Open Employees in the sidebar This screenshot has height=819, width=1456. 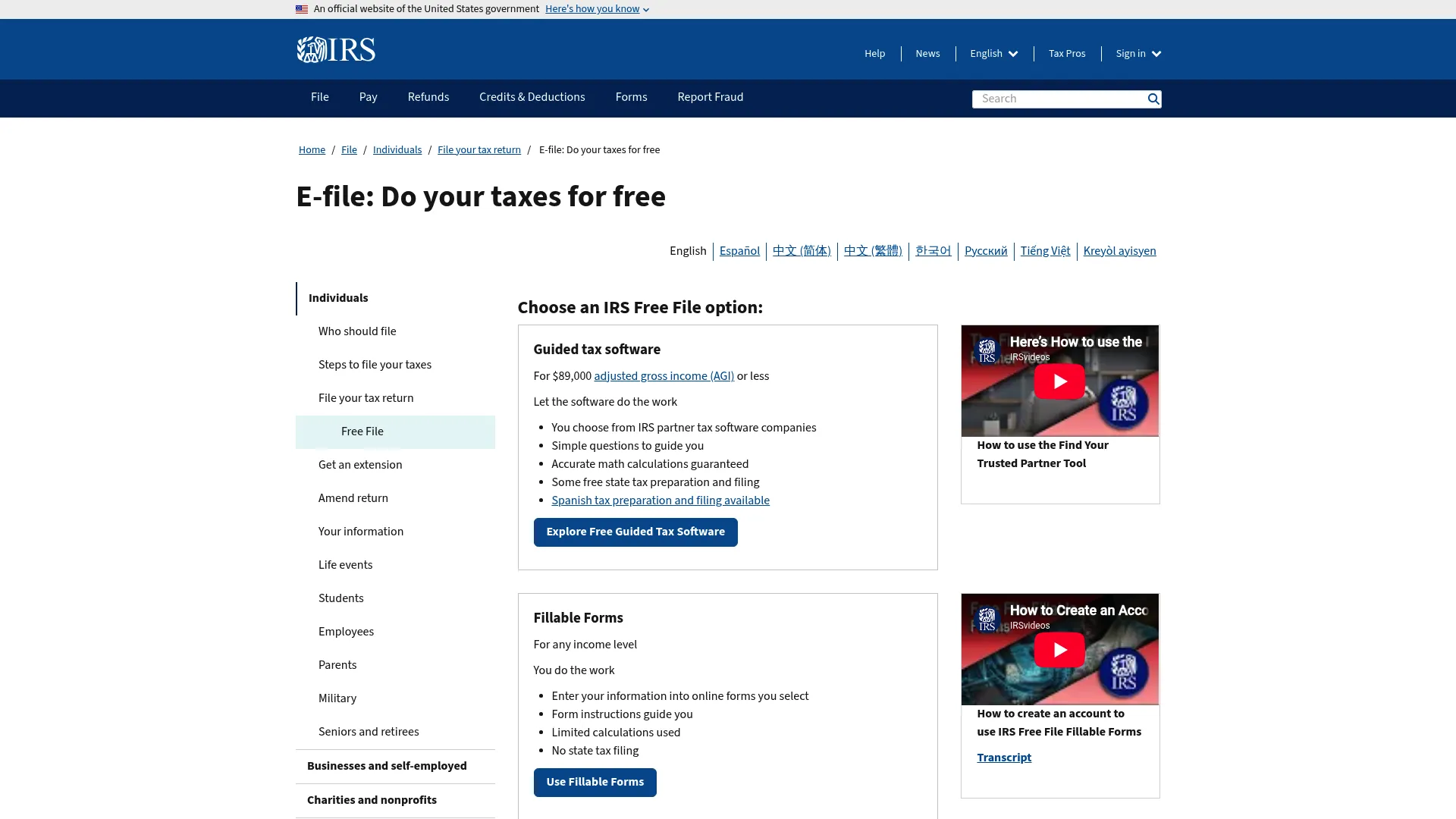point(395,632)
